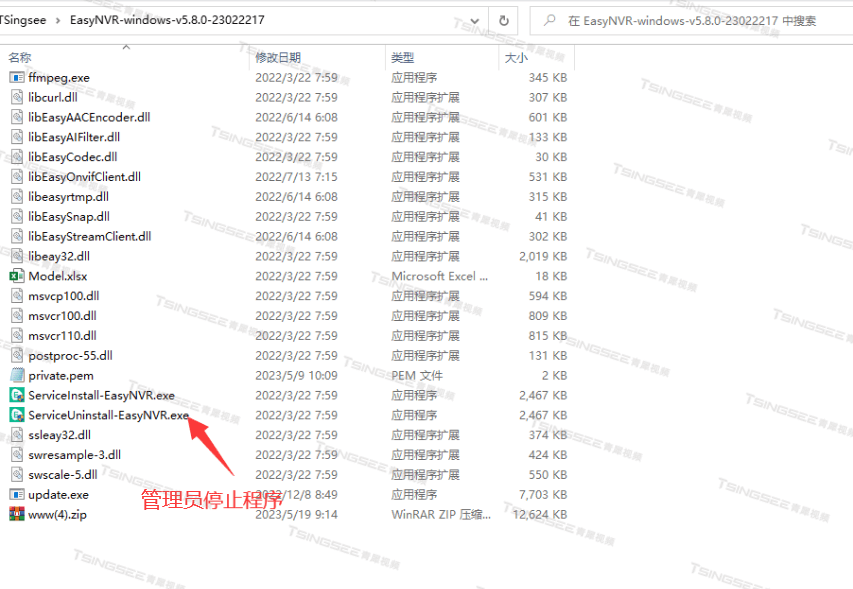Screen dimensions: 853x589
Task: Select the file name libEasyStreamClient.dll
Action: pyautogui.click(x=90, y=237)
